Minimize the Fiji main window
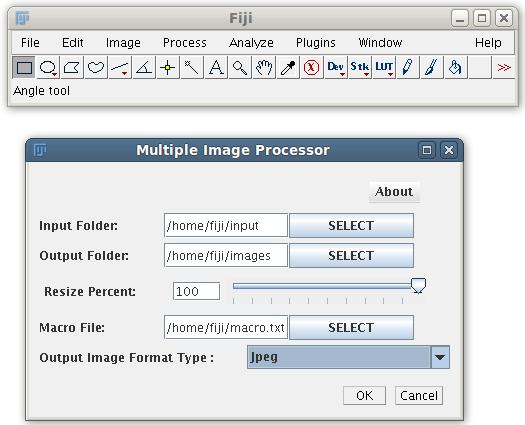The image size is (525, 425). click(x=460, y=18)
